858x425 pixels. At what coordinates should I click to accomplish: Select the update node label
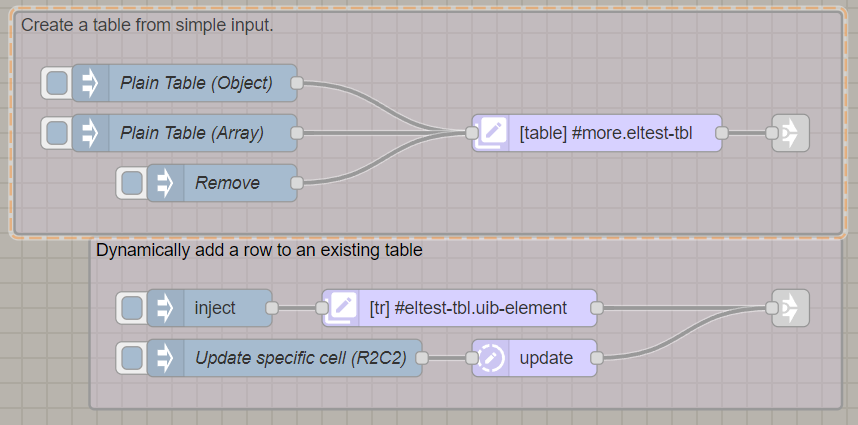click(546, 357)
